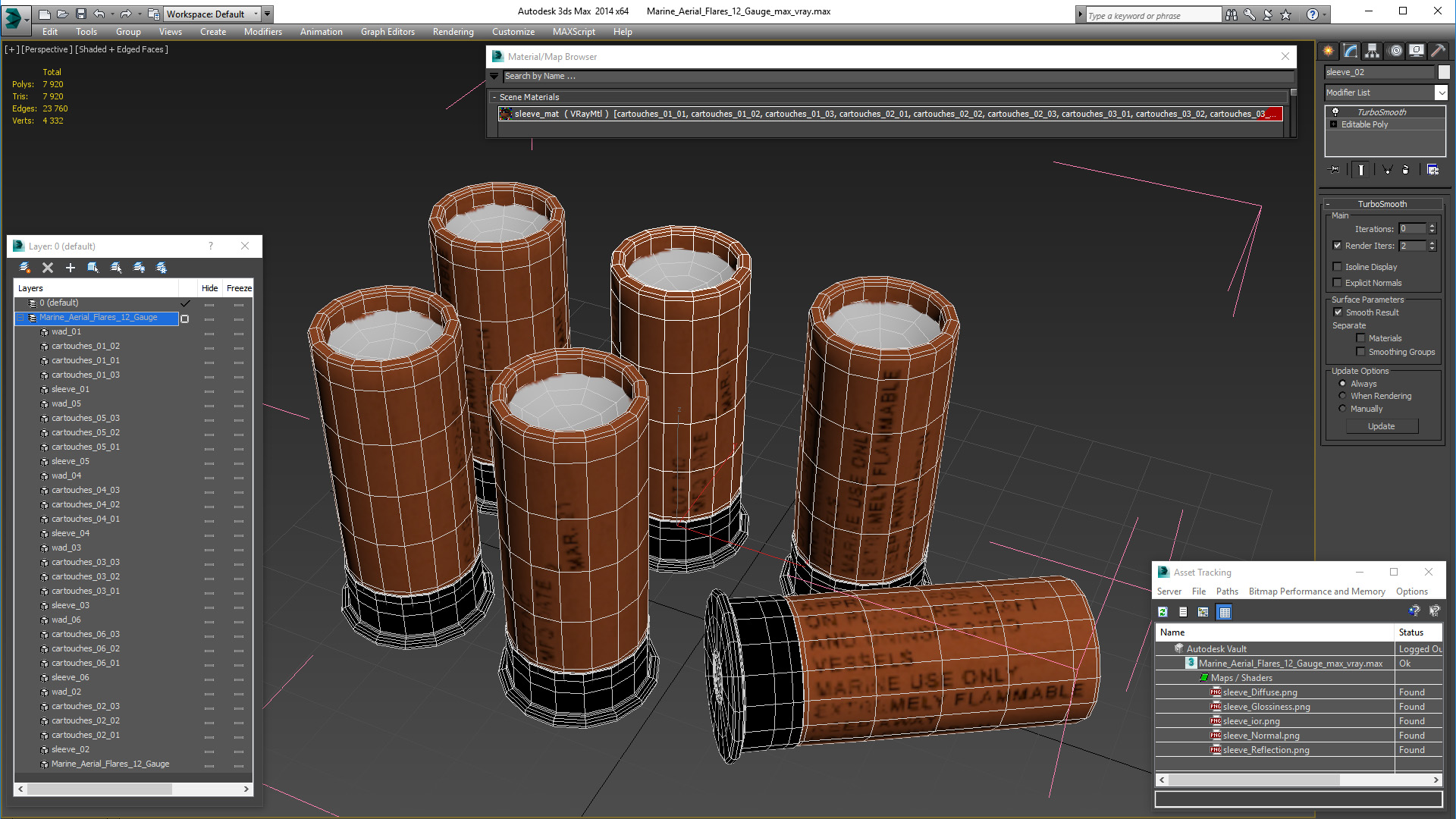Click Refresh icon in Asset Tracking toolbar
1456x819 pixels.
pos(1163,612)
